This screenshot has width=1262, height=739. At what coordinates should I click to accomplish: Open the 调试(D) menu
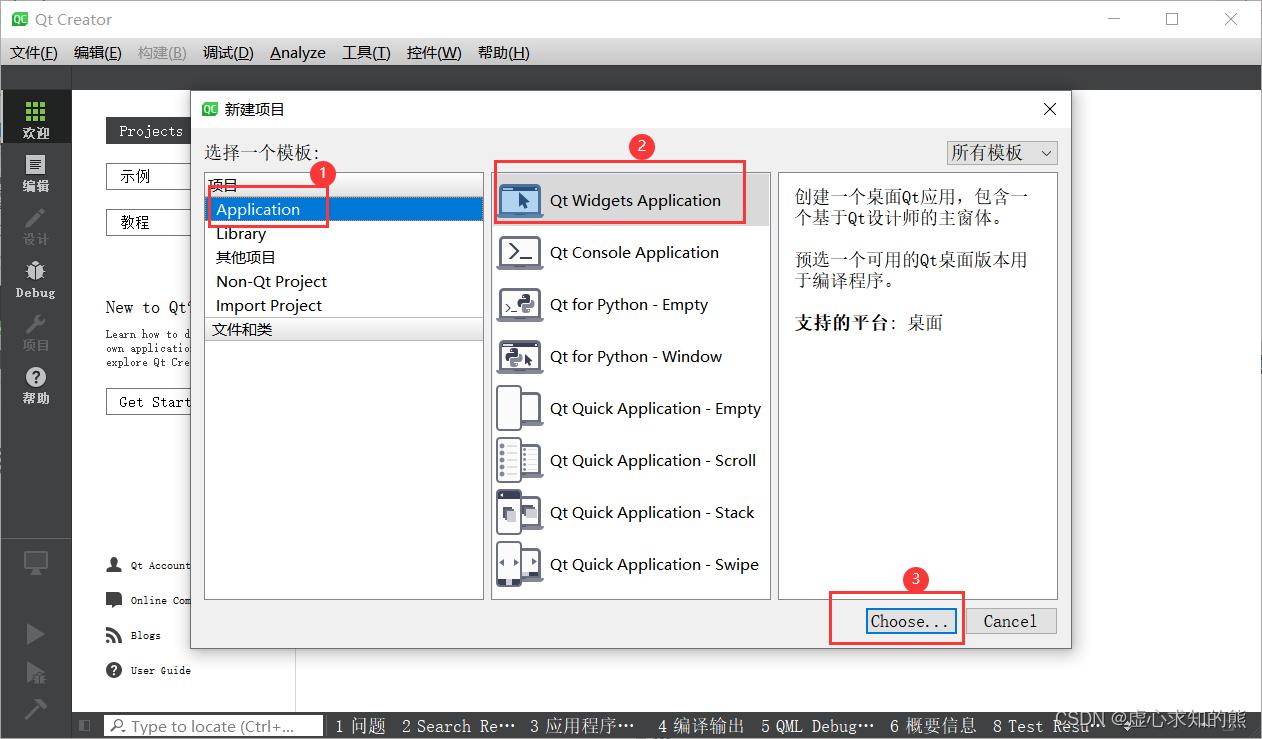tap(228, 53)
